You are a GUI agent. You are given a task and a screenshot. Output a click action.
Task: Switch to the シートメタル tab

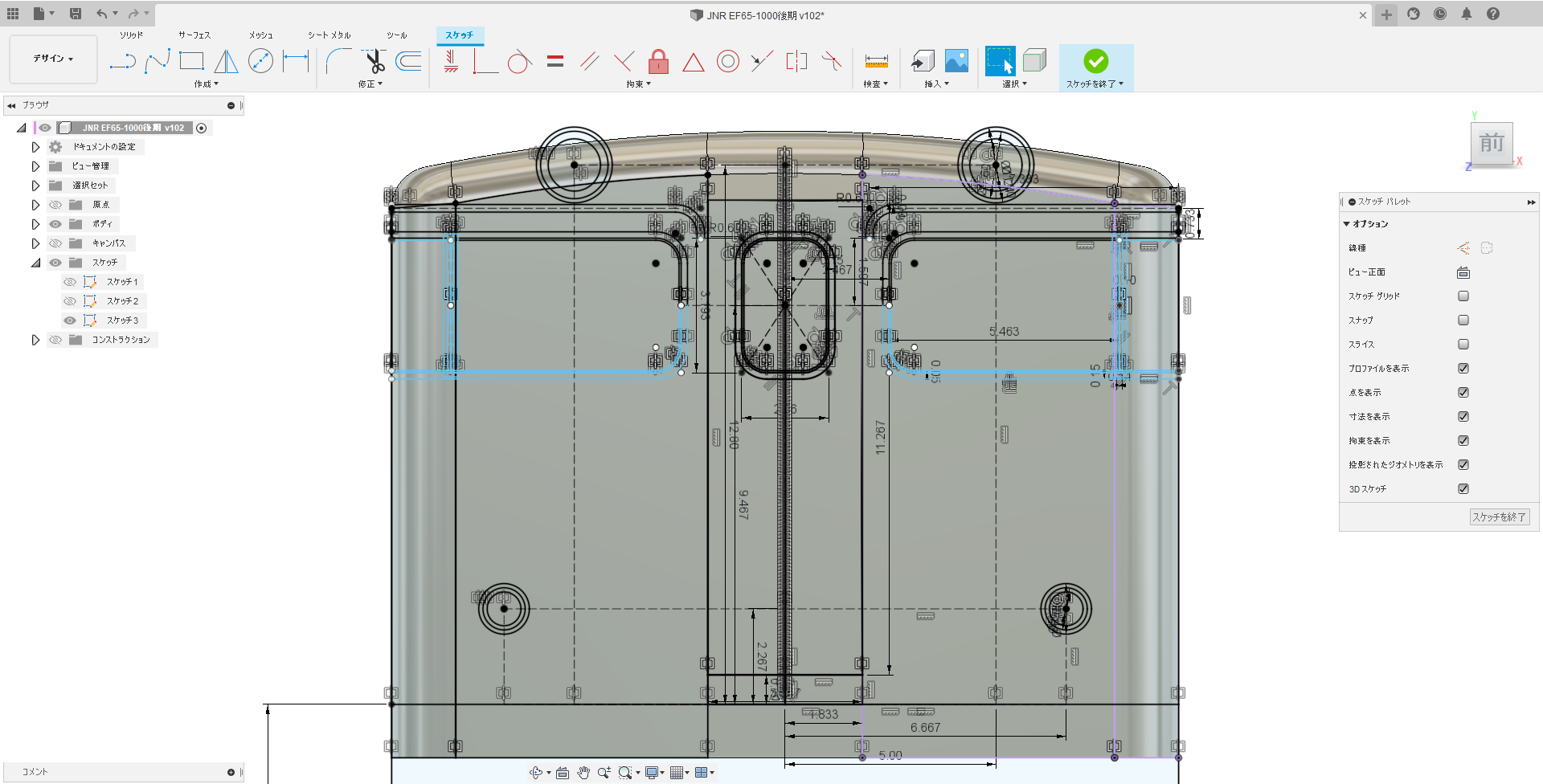pyautogui.click(x=329, y=35)
